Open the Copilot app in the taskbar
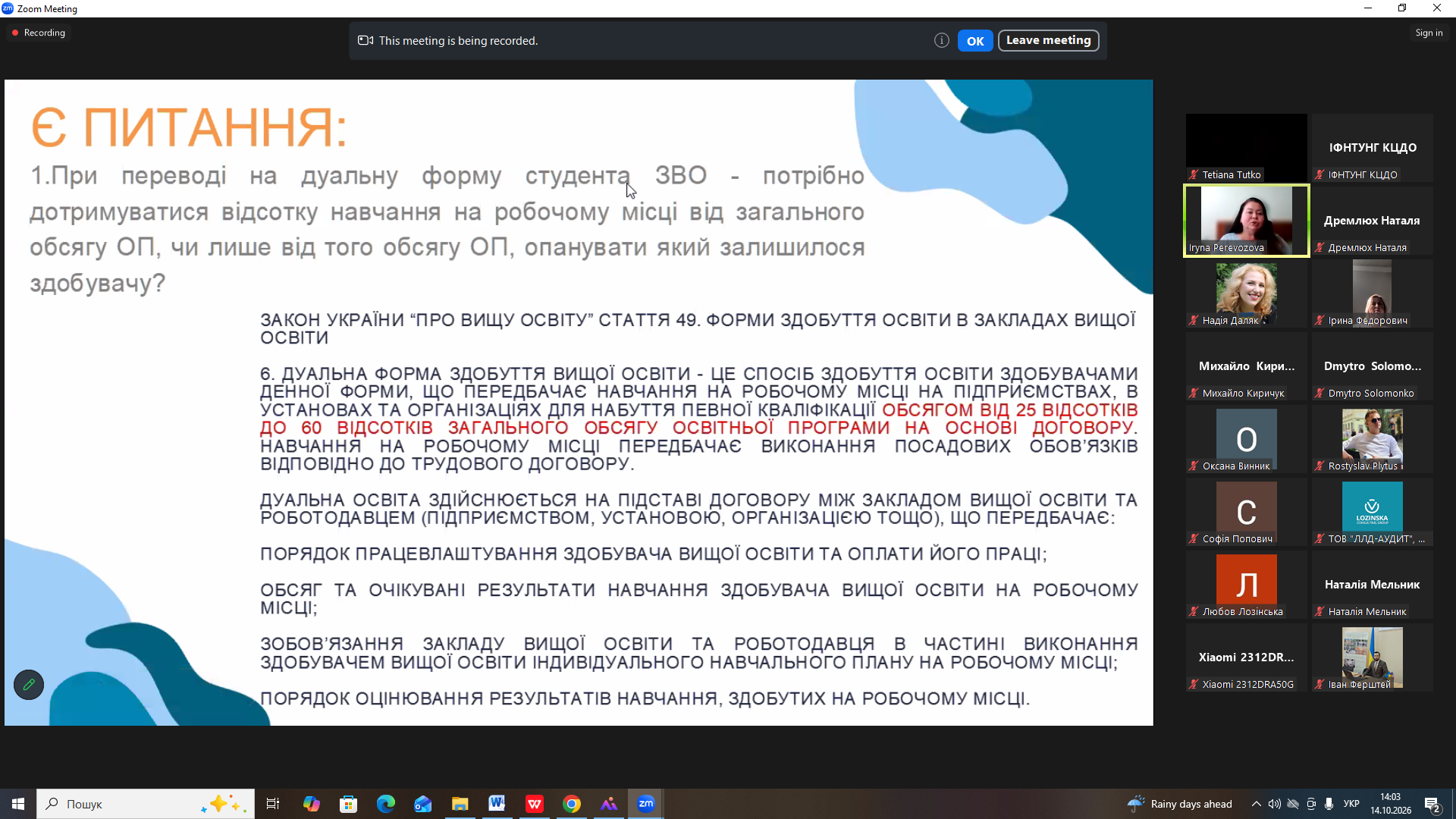 point(311,804)
